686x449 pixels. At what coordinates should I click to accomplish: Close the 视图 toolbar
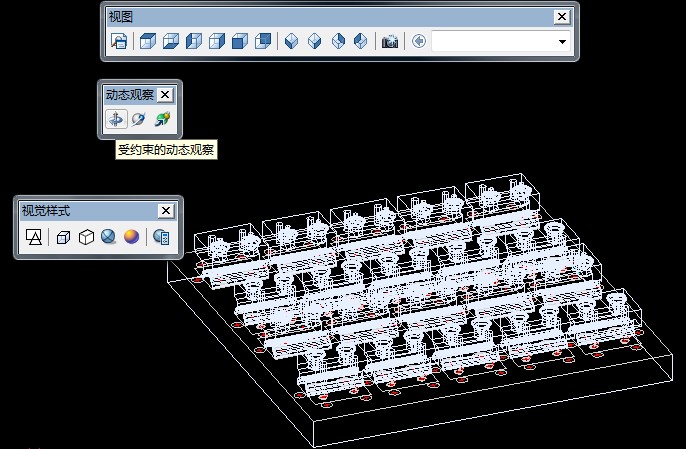562,17
